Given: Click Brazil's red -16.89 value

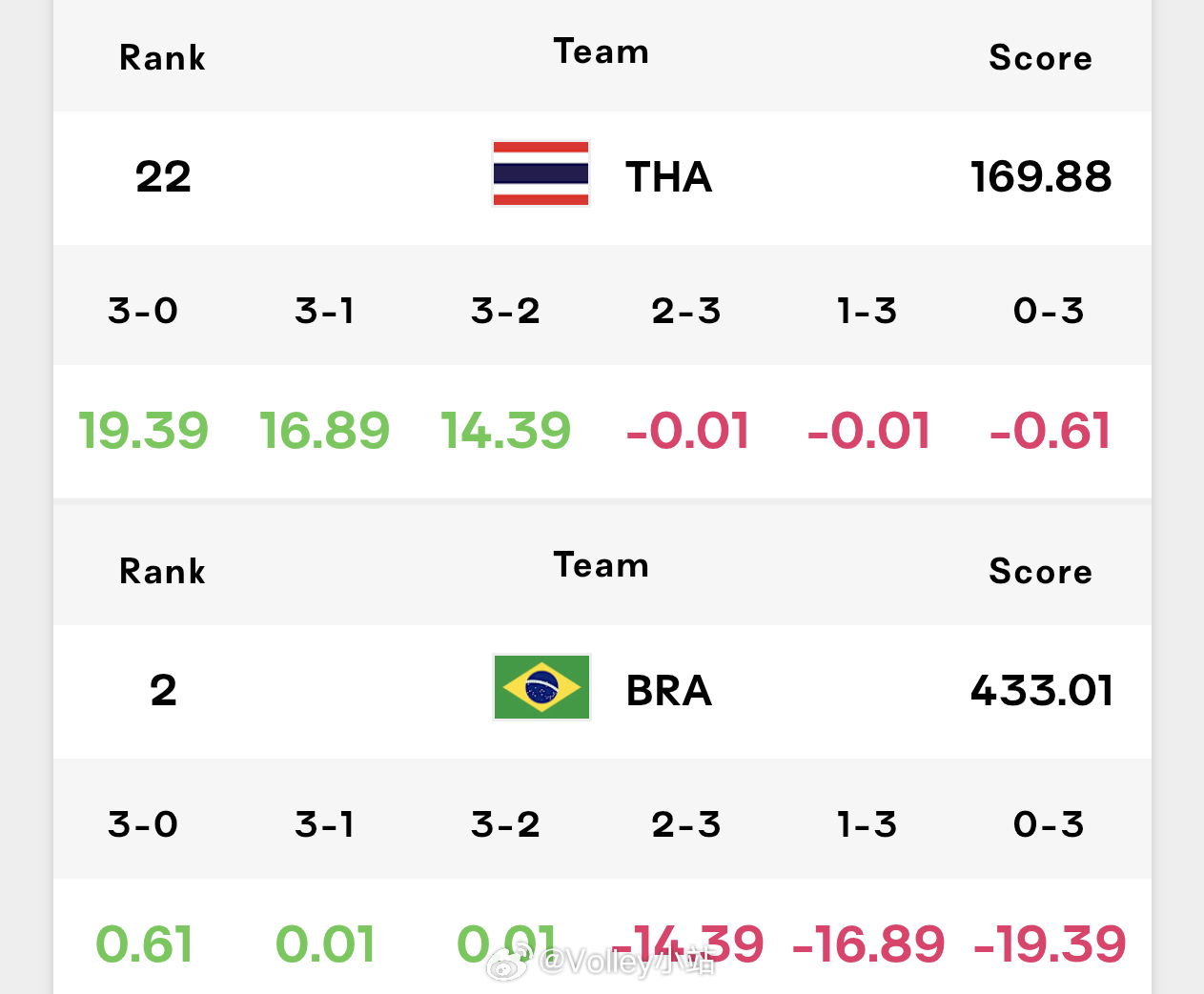Looking at the screenshot, I should click(x=868, y=944).
